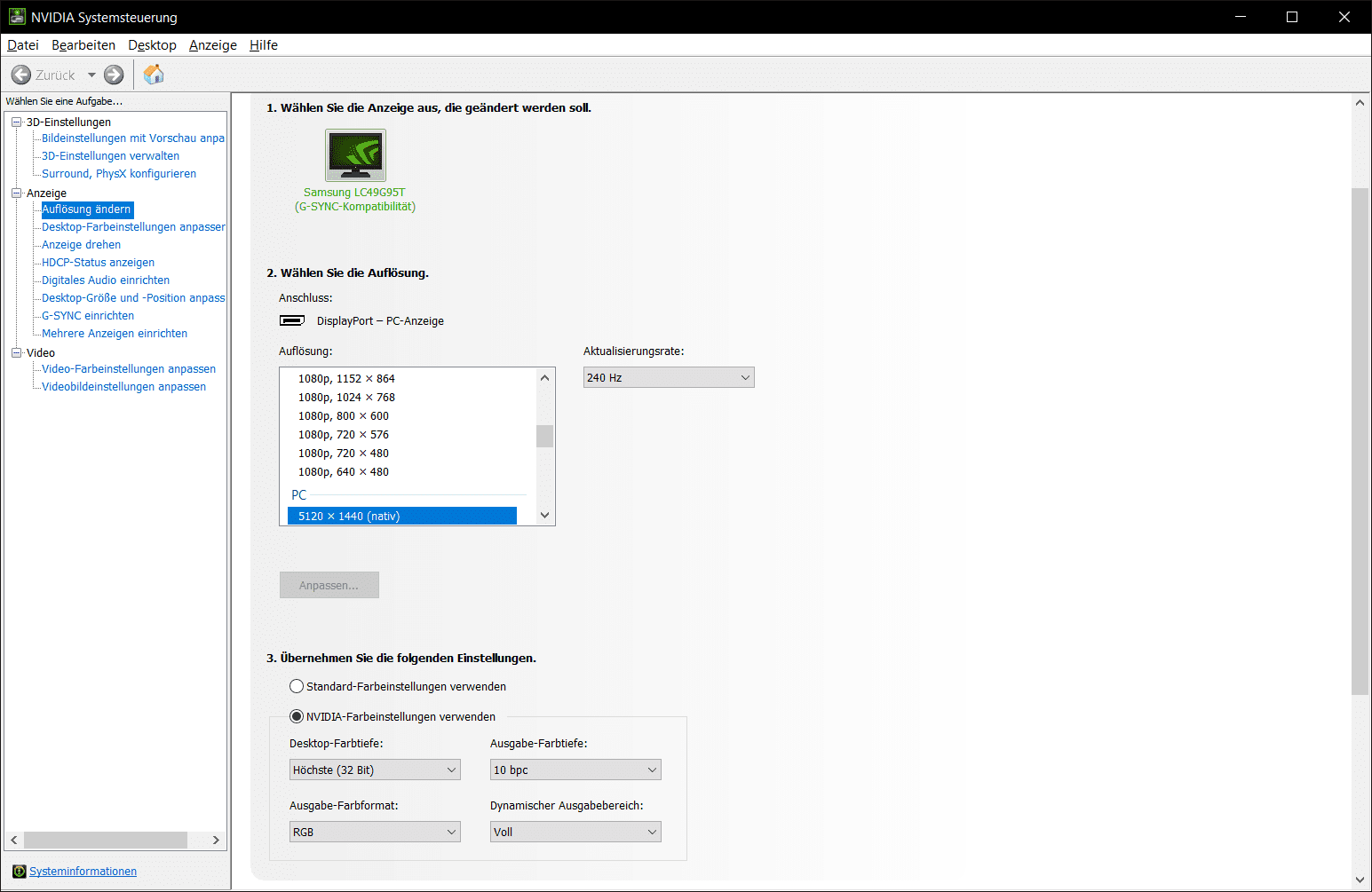Click main panel scroll-down arrow
Viewport: 1372px width, 892px height.
click(1360, 880)
